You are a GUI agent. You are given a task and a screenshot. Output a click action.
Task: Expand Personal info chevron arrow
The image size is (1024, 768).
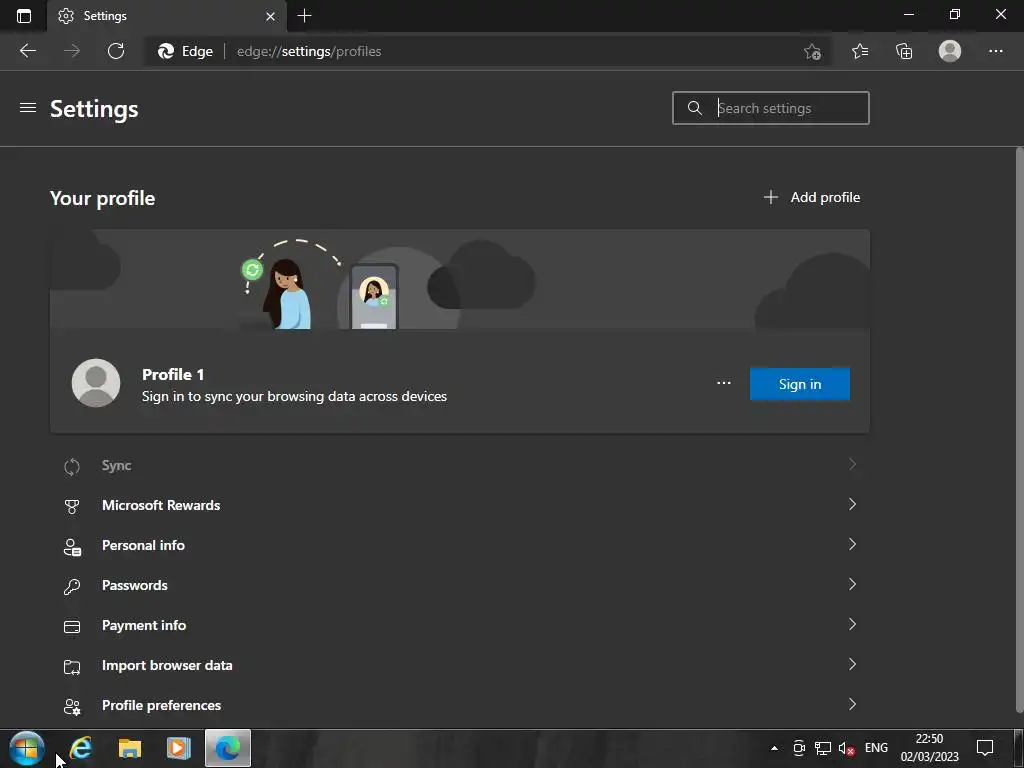click(852, 544)
